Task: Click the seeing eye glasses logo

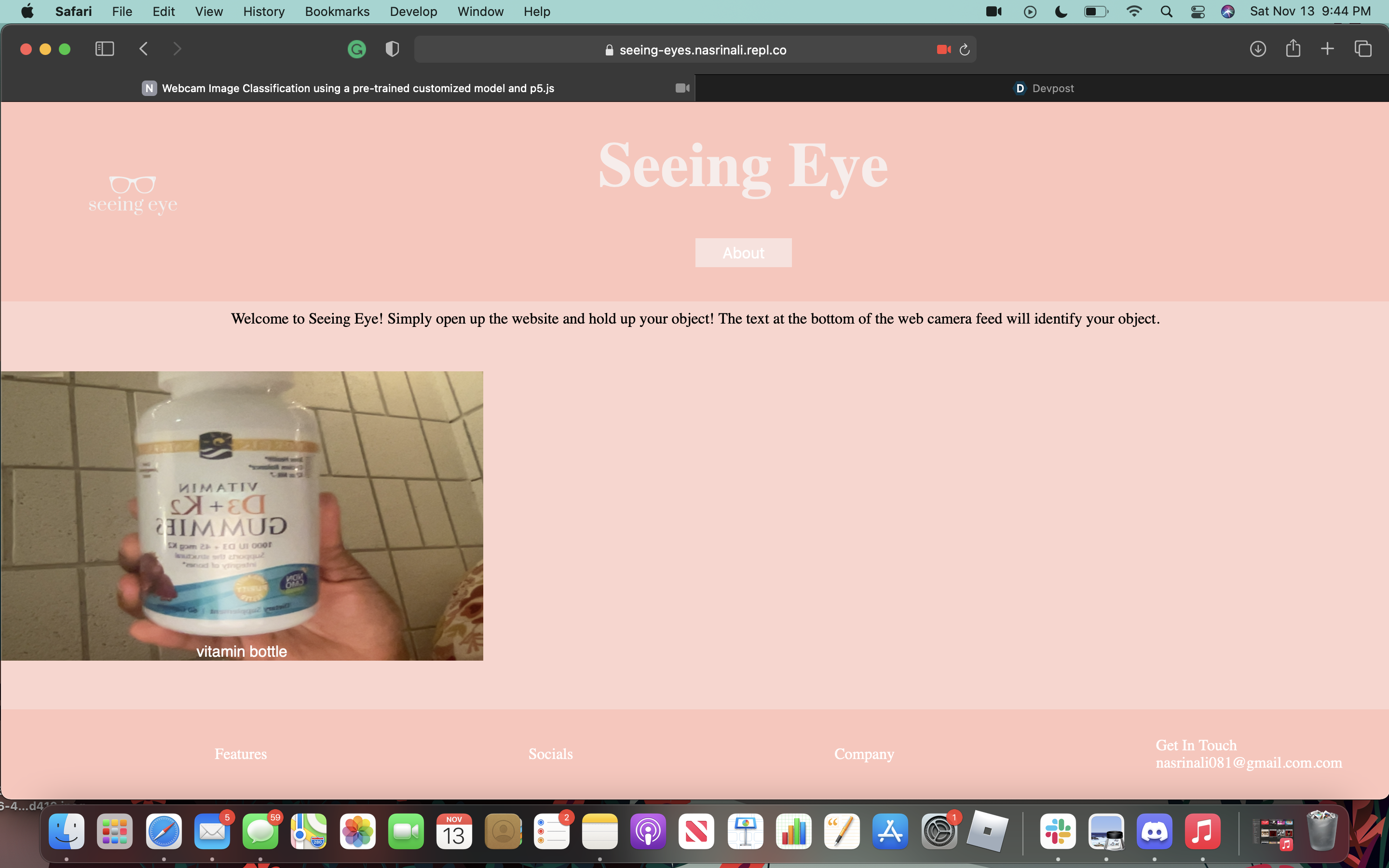Action: tap(133, 195)
